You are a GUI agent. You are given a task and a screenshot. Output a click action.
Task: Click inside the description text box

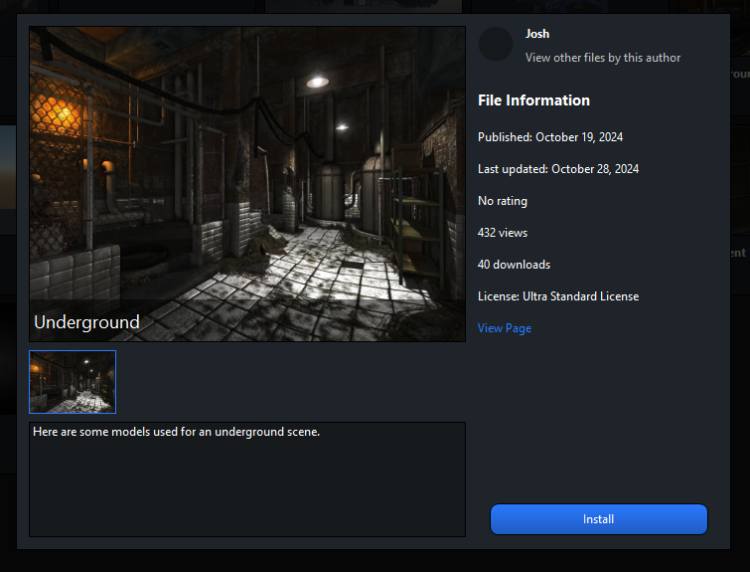click(x=247, y=479)
